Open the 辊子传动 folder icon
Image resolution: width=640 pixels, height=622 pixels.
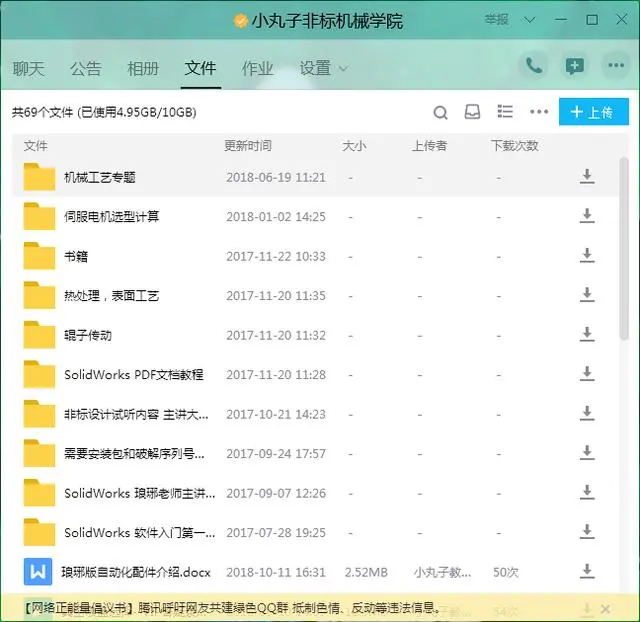tap(39, 335)
